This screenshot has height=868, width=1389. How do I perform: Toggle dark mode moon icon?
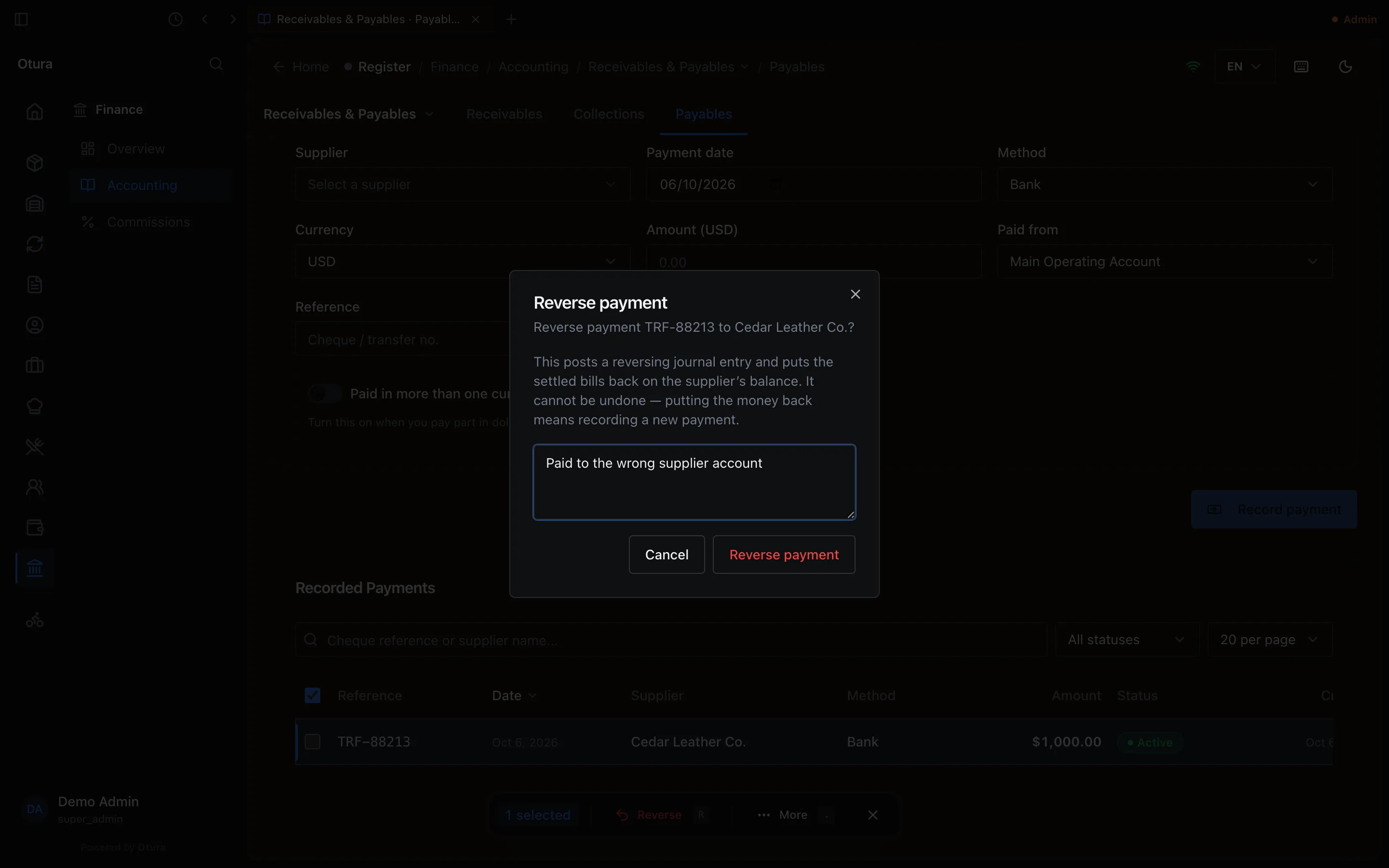pos(1346,67)
